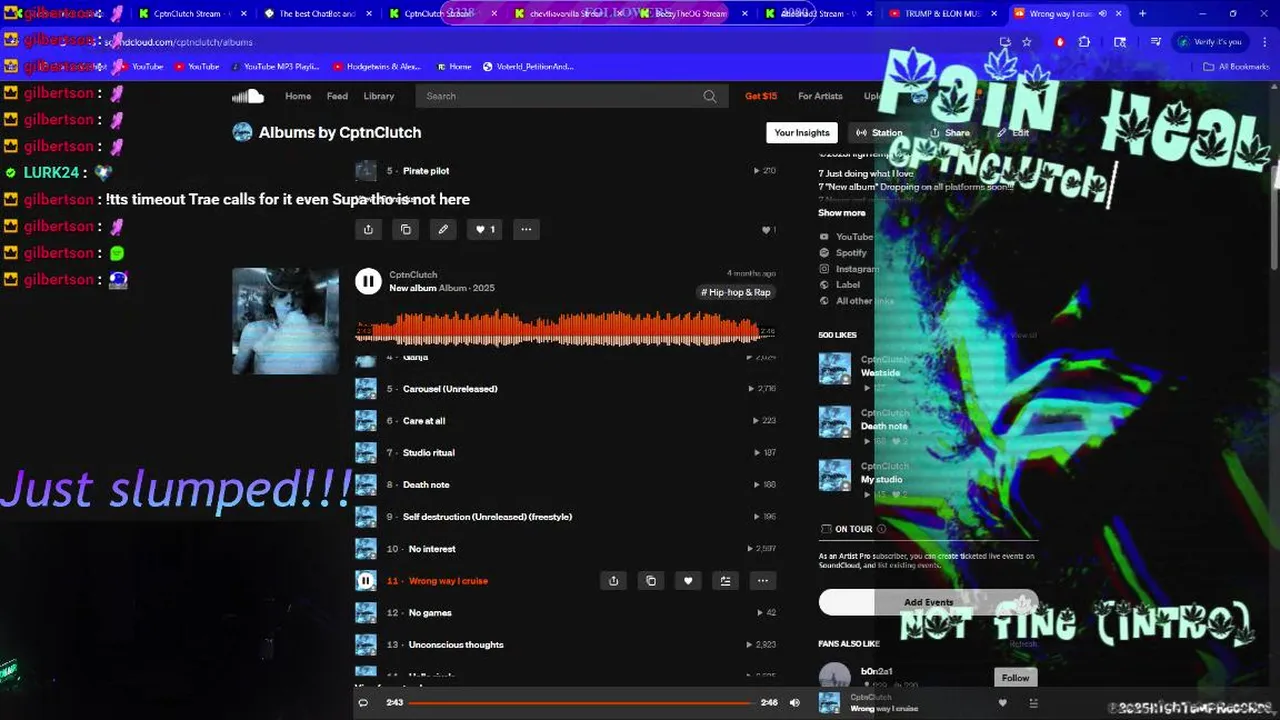Open a new browser tab
Screen dimensions: 1280x720
click(1142, 14)
